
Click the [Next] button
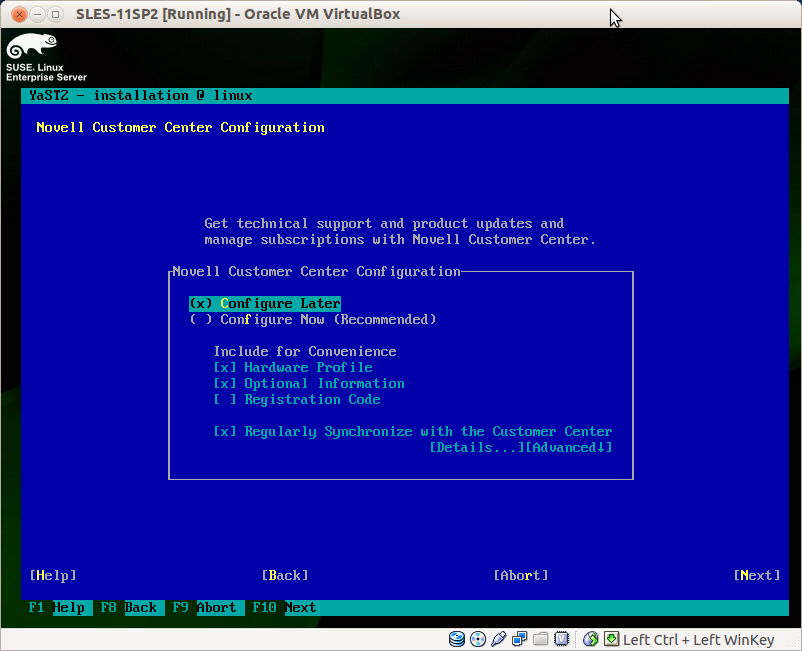(756, 575)
